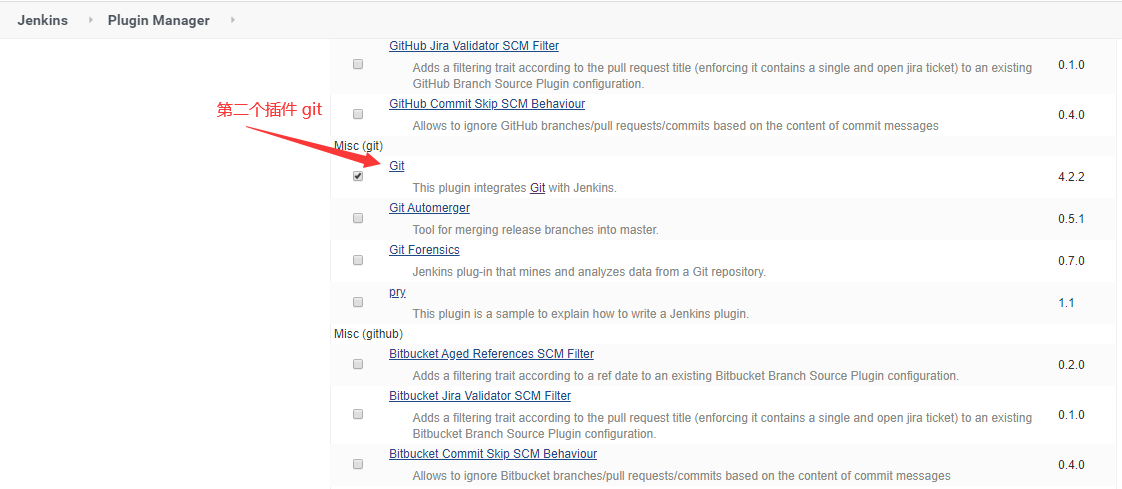Check the Git Forensics plugin checkbox
This screenshot has height=489, width=1122.
pos(358,260)
